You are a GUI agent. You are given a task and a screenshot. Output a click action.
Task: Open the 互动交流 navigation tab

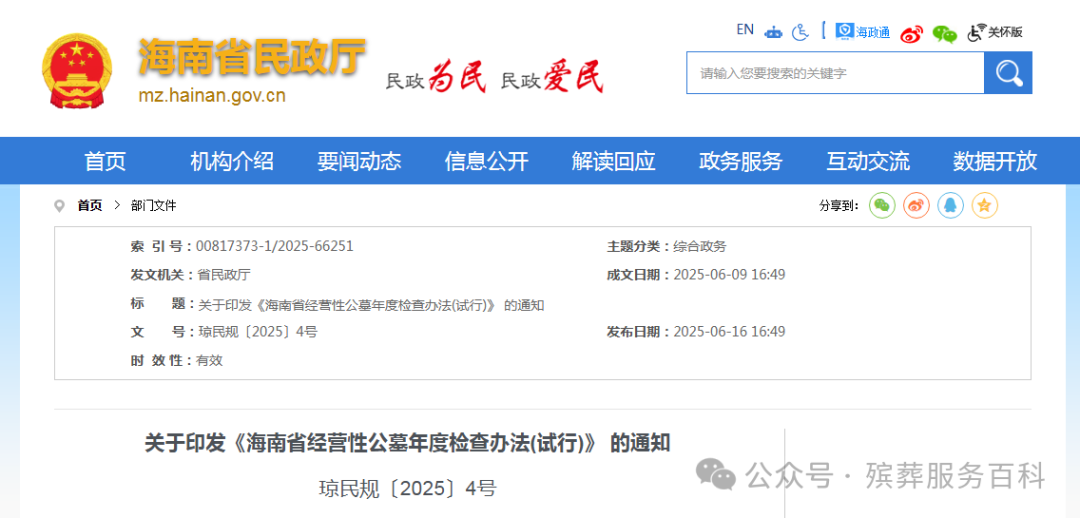[x=868, y=161]
